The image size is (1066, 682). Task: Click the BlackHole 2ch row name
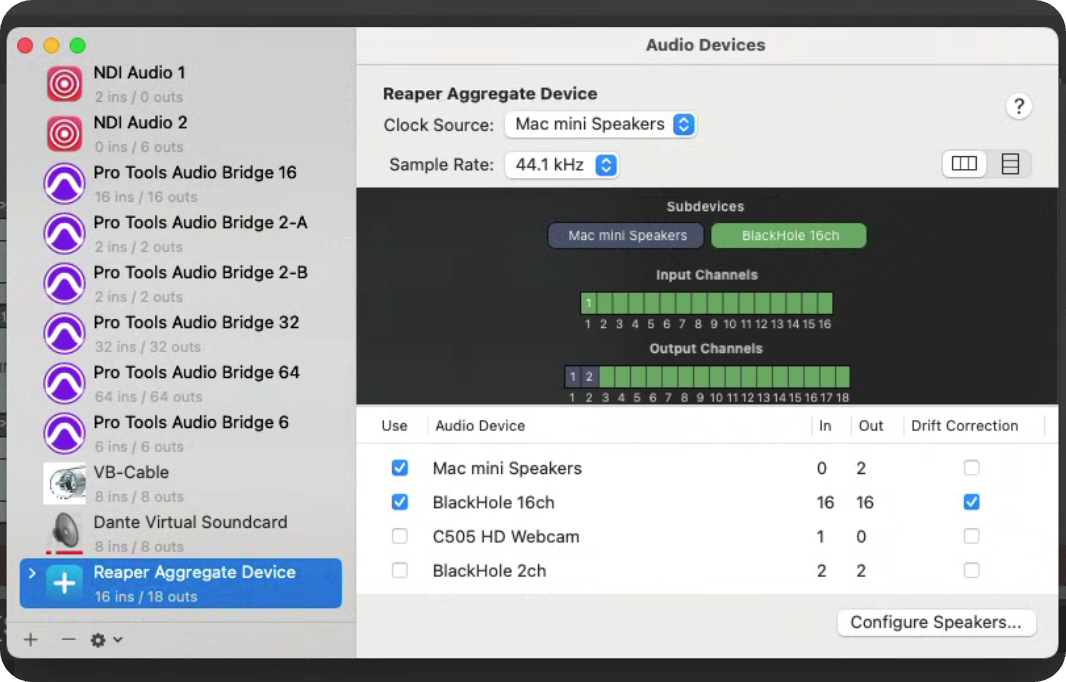pos(489,570)
